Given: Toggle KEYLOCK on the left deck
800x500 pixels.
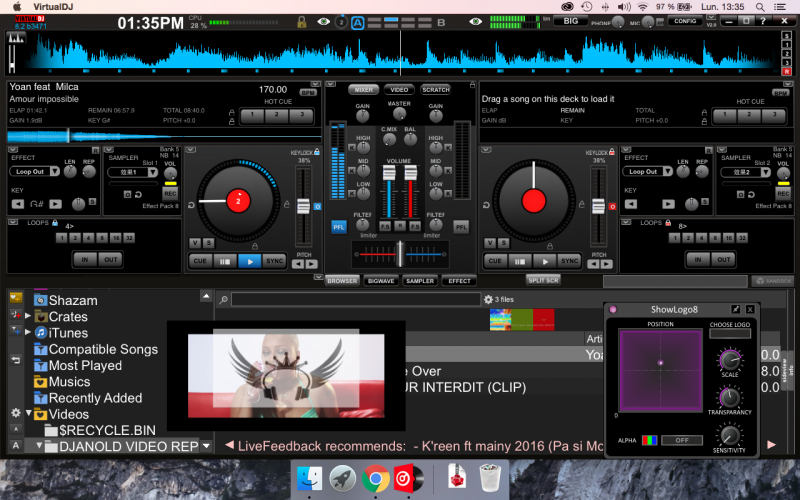Looking at the screenshot, I should coord(317,152).
